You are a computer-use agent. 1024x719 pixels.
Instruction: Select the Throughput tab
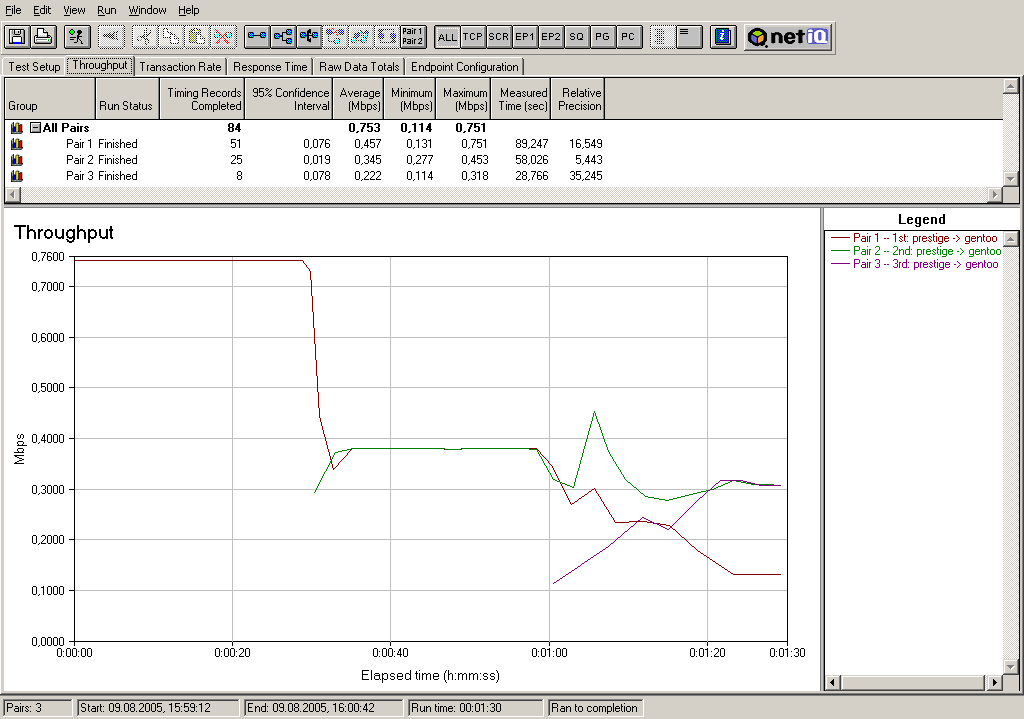(100, 65)
